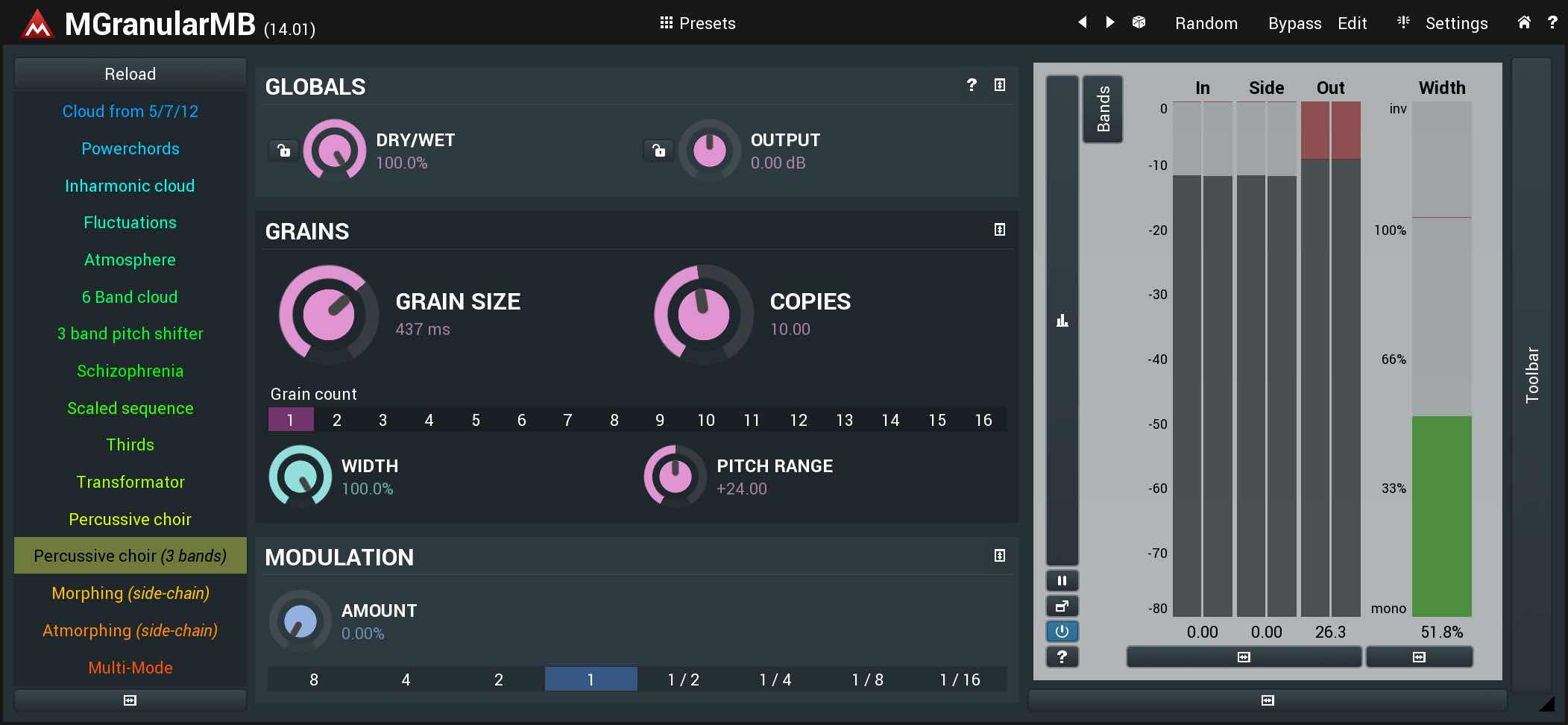
Task: Collapse the Grains section
Action: [1000, 230]
